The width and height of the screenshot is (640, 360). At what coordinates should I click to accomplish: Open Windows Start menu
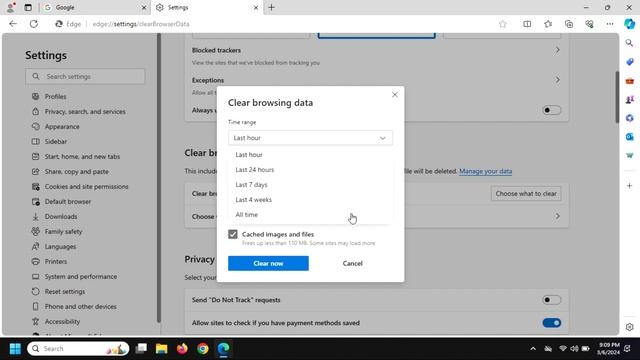click(x=15, y=349)
